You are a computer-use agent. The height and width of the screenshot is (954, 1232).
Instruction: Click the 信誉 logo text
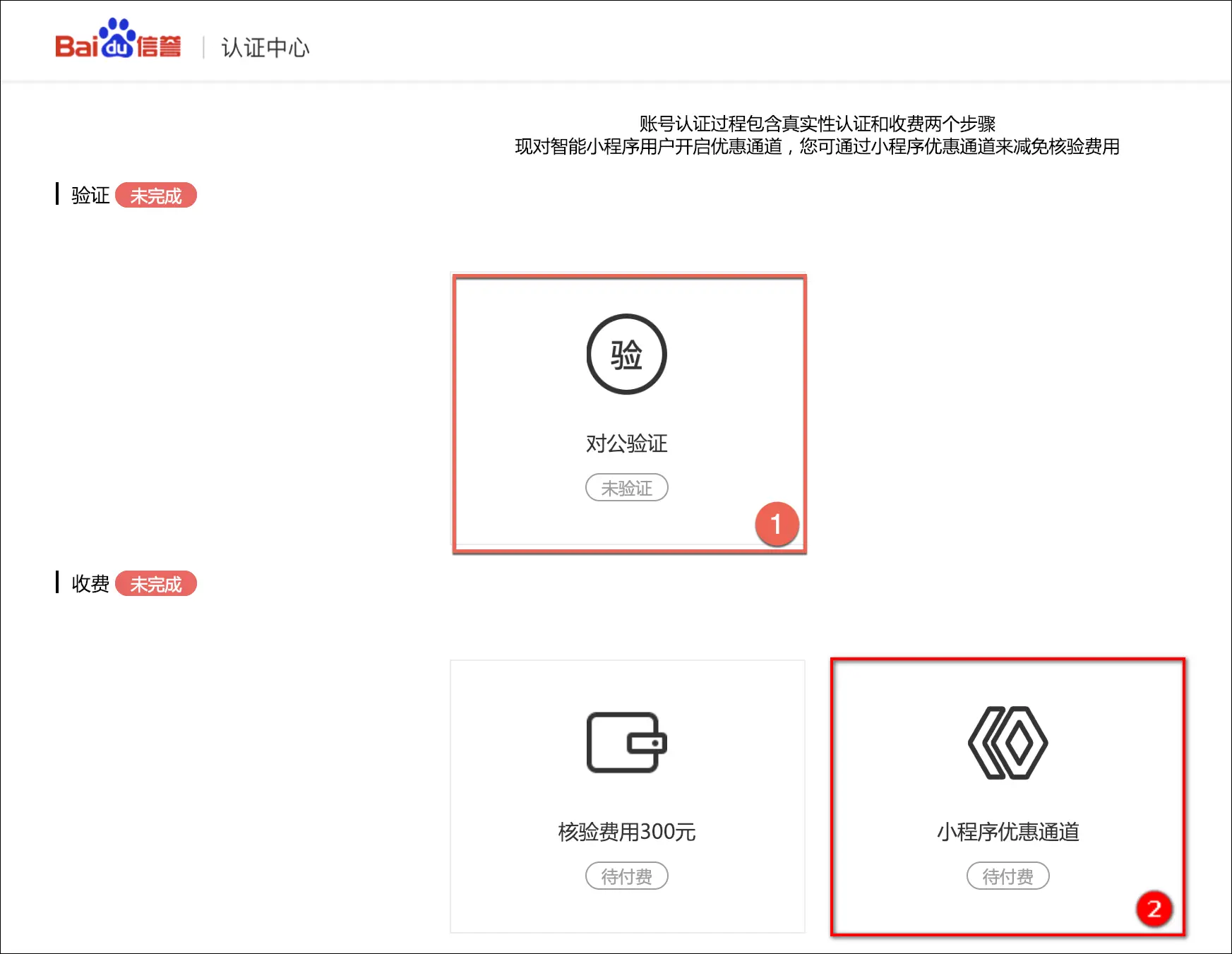pyautogui.click(x=159, y=47)
